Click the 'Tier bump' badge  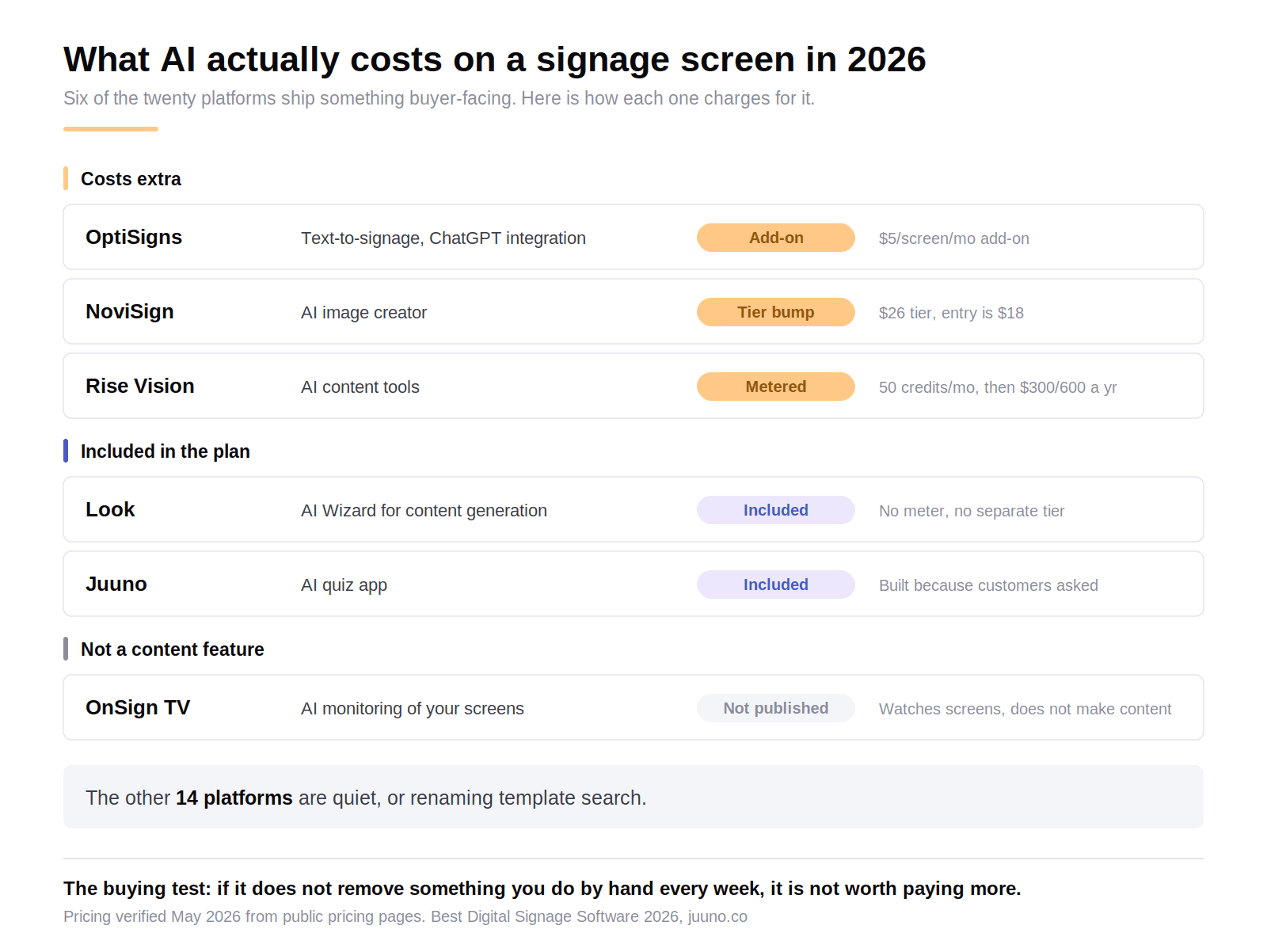pyautogui.click(x=776, y=312)
